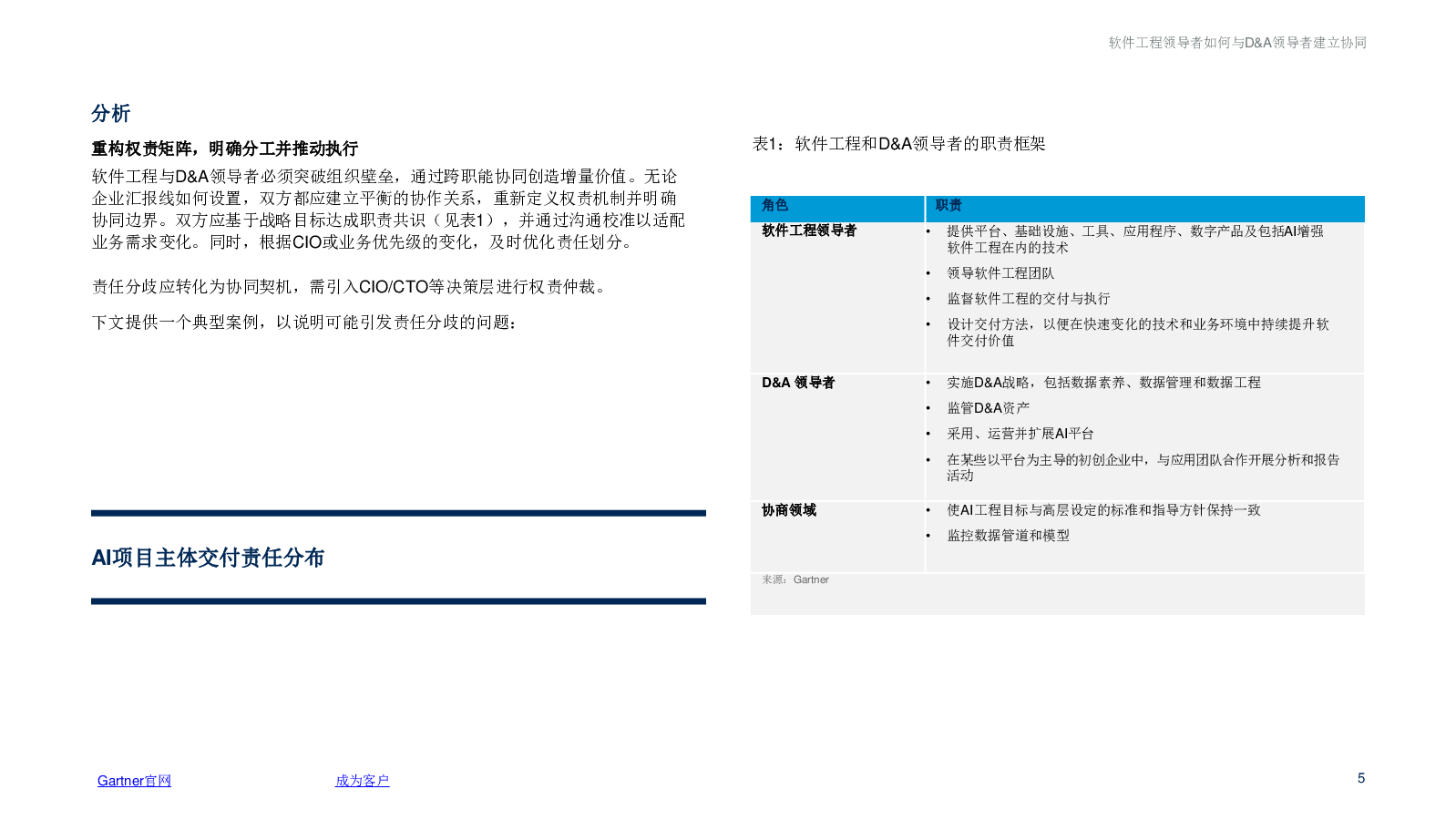Click the AI项目主体交付责任分布 title
This screenshot has width=1456, height=820.
(x=208, y=558)
